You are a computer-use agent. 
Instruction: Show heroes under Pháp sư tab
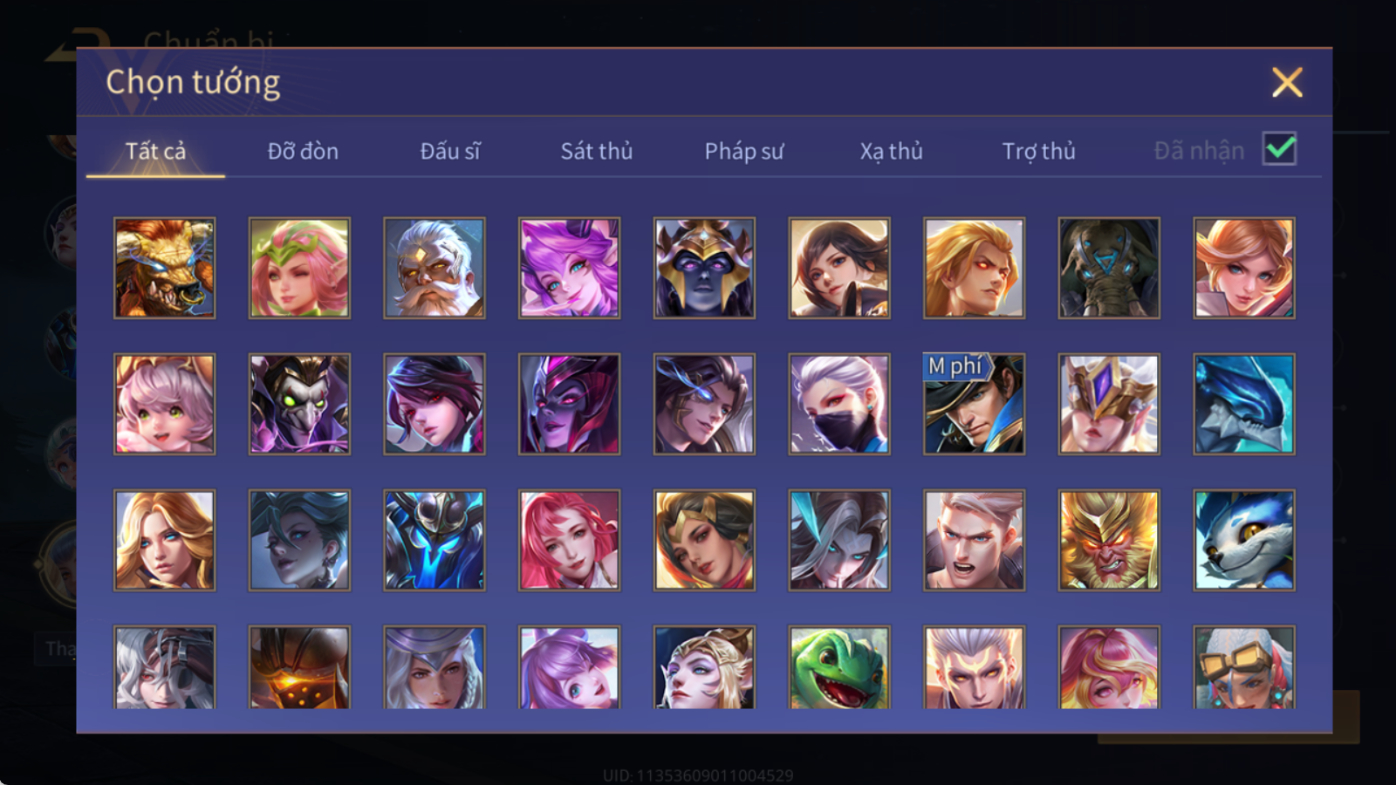[744, 151]
